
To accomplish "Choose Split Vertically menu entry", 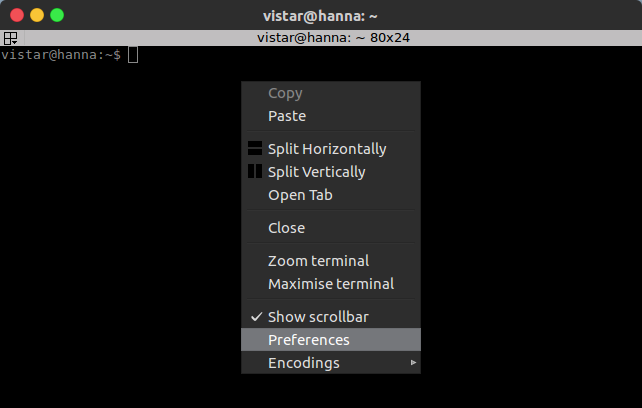I will (331, 172).
